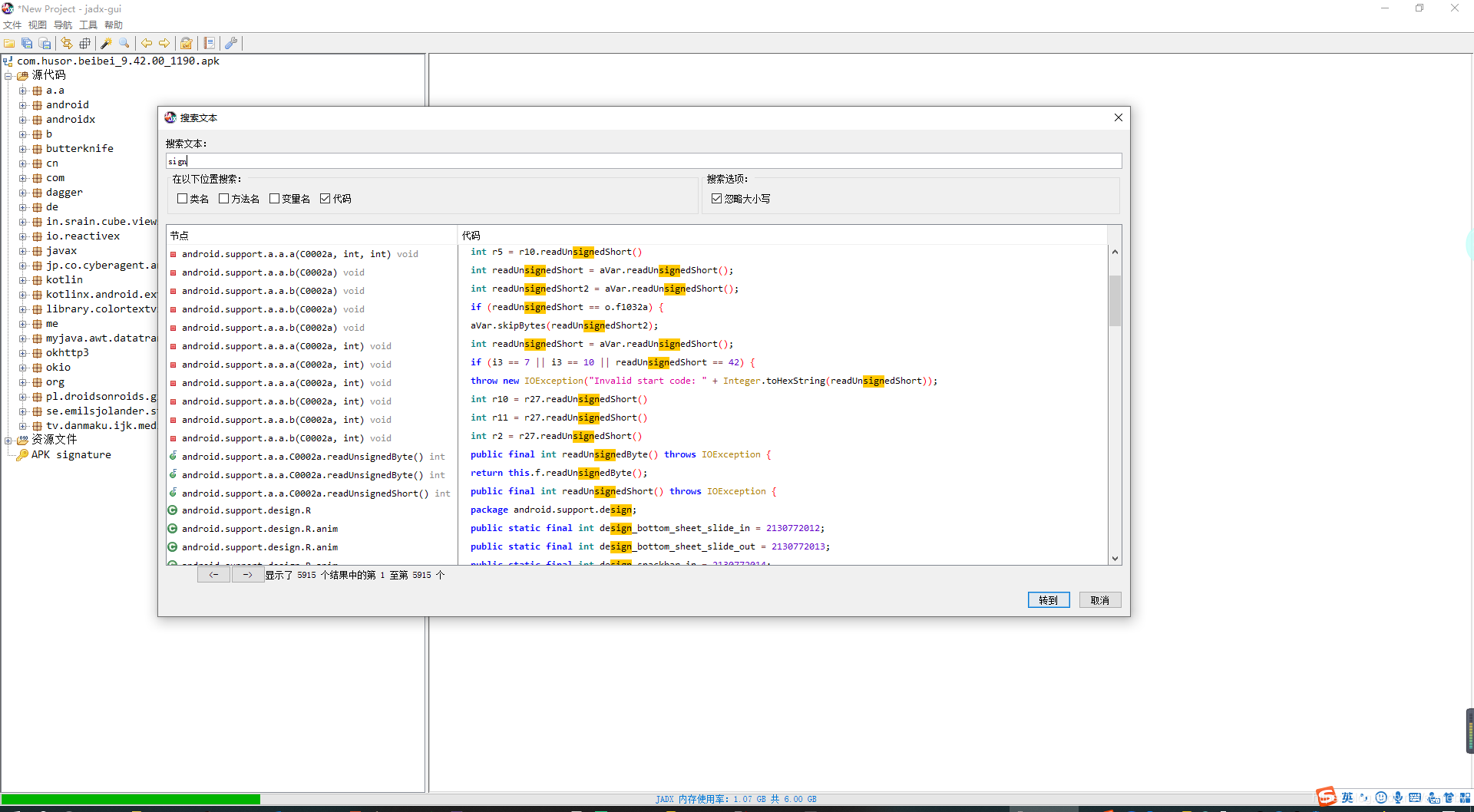
Task: Expand the dagger package node
Action: [x=23, y=193]
